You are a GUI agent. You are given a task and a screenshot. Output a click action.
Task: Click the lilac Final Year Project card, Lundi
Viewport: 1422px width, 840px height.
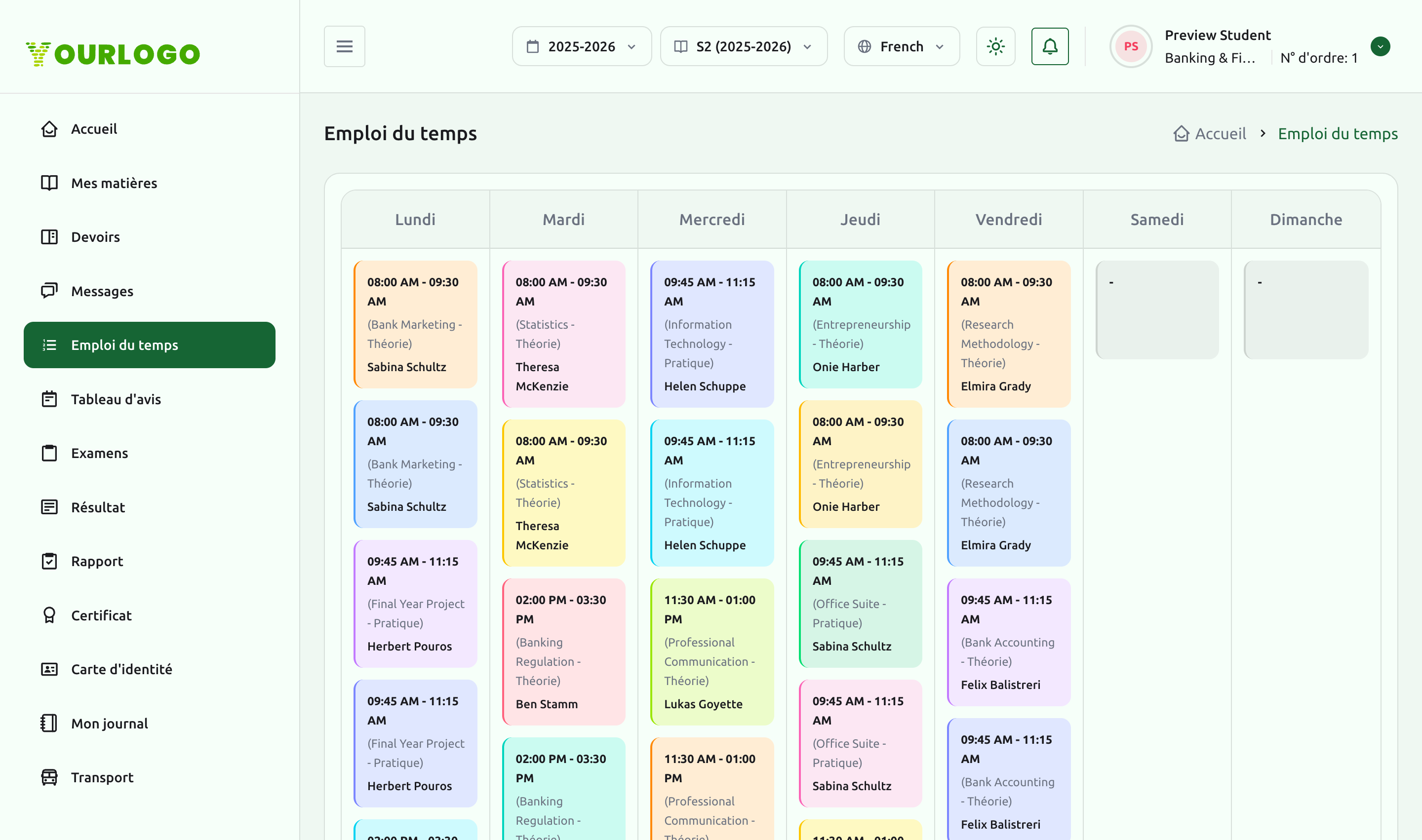[415, 604]
